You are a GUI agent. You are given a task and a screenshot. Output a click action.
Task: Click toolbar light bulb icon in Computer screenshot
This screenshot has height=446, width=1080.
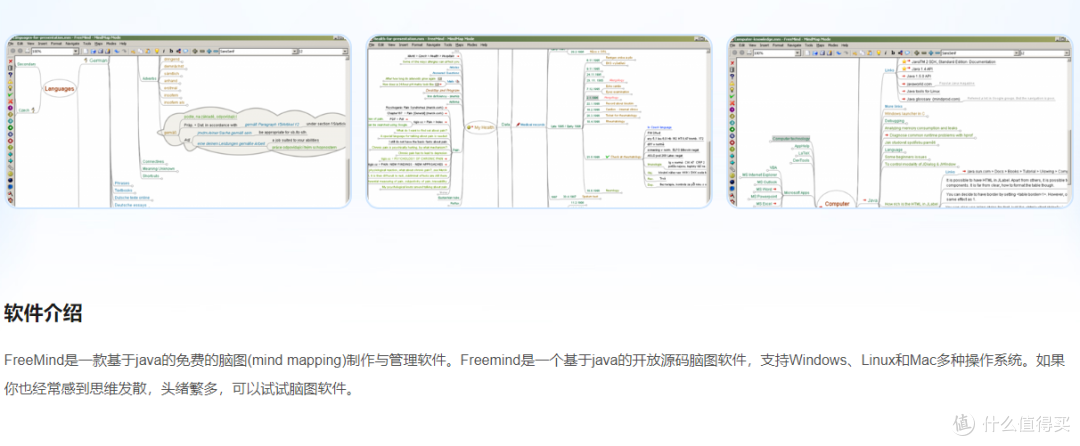pyautogui.click(x=879, y=53)
